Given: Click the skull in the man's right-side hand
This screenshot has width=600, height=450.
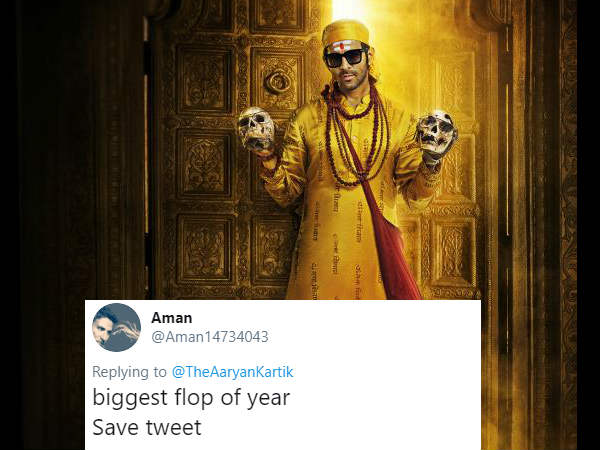Looking at the screenshot, I should (436, 132).
